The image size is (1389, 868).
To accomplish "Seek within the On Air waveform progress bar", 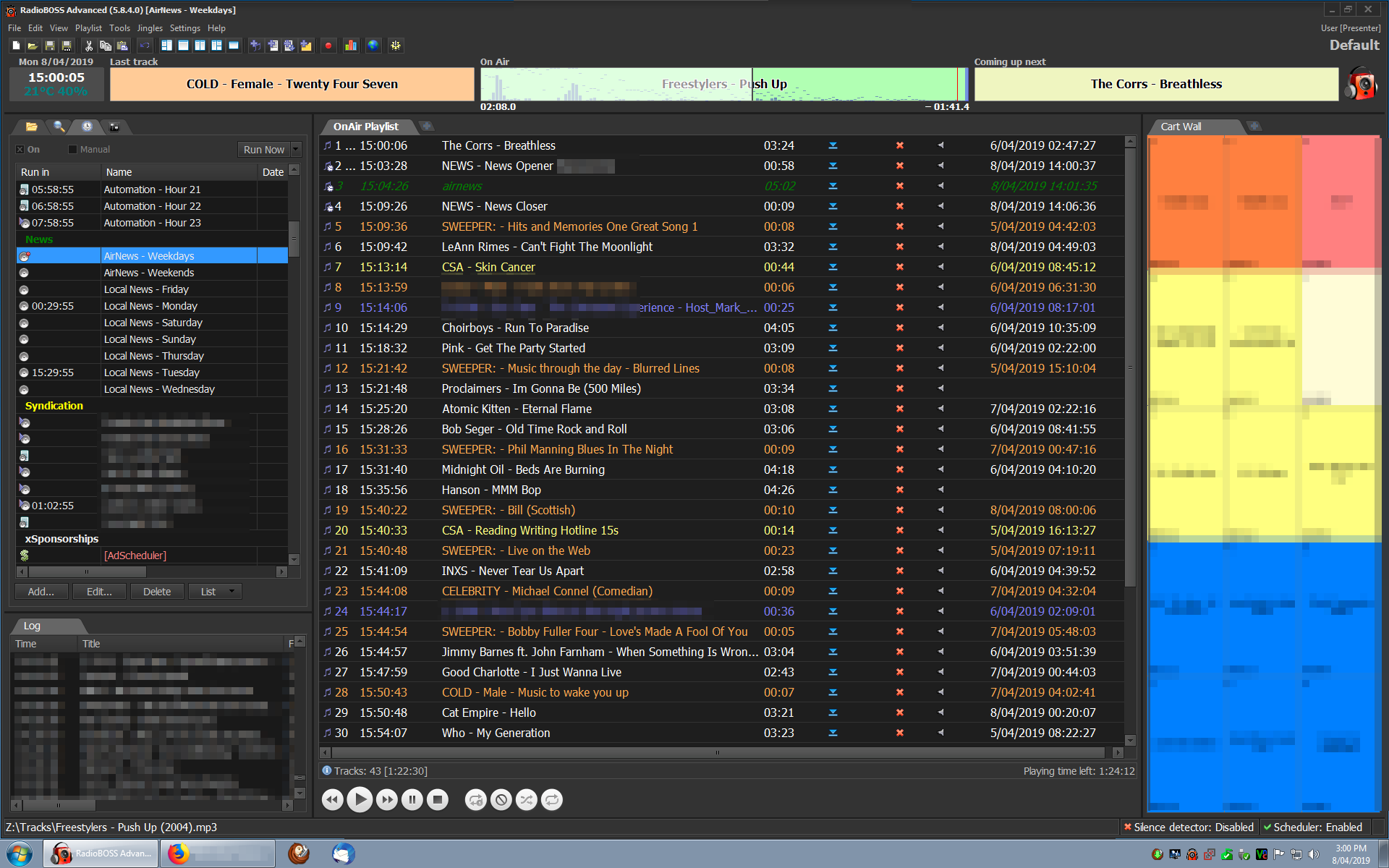I will (x=724, y=84).
